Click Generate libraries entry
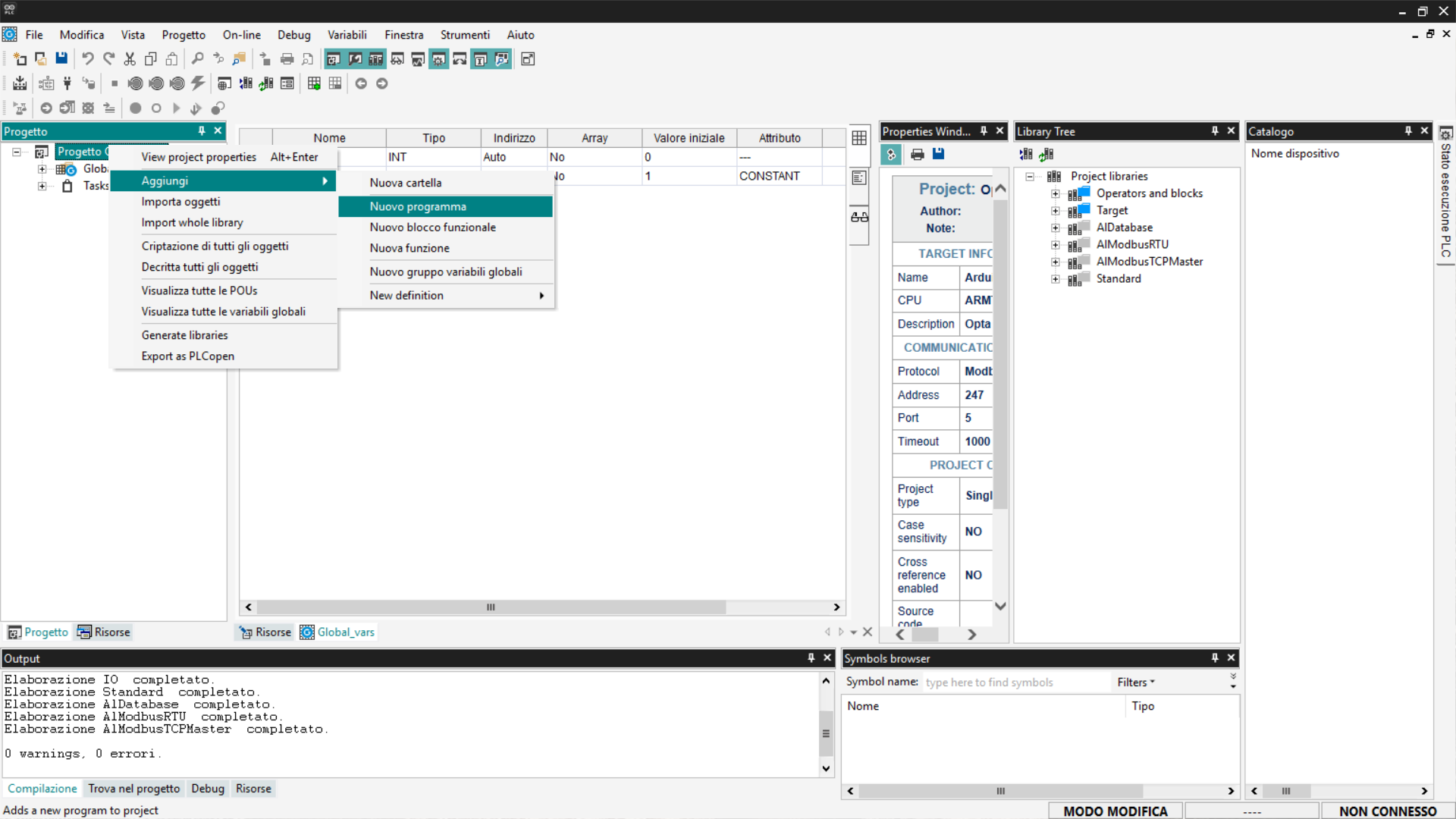1456x819 pixels. [x=184, y=335]
